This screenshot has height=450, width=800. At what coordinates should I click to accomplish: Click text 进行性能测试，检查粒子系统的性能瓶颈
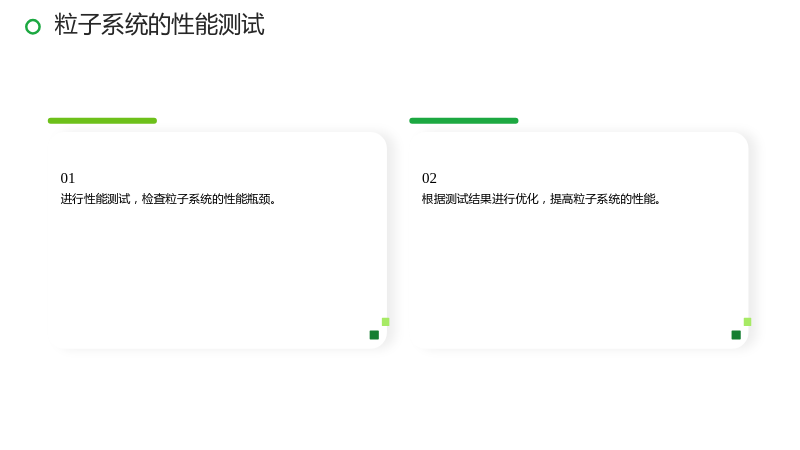point(166,199)
